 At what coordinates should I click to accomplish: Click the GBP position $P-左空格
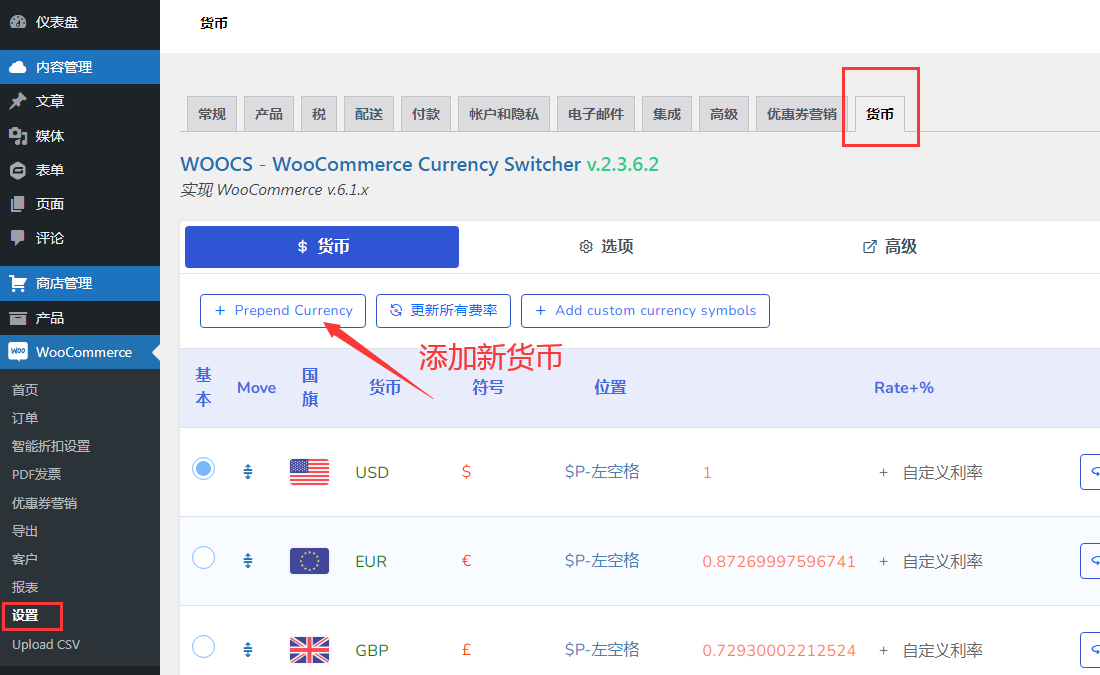tap(602, 650)
